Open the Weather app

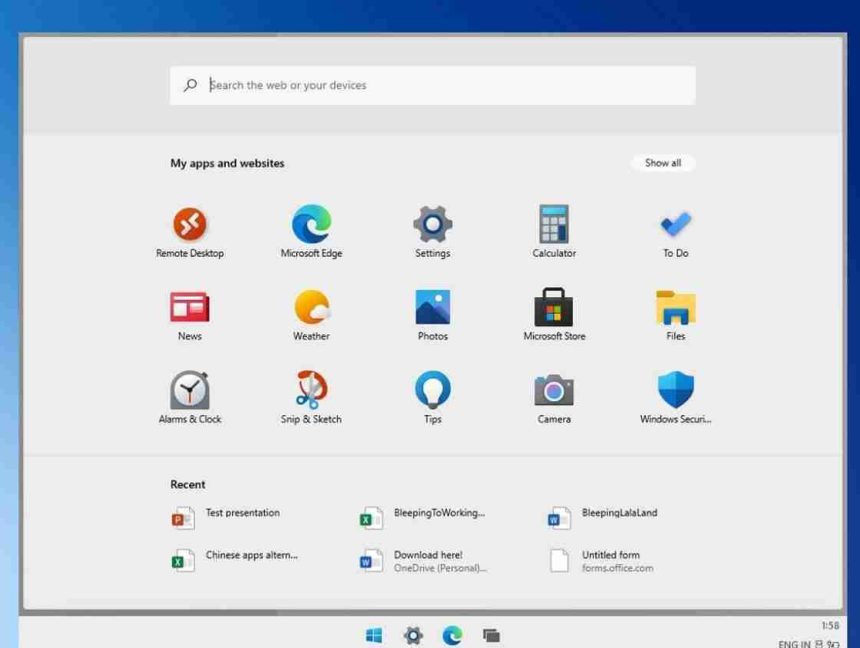pyautogui.click(x=312, y=315)
